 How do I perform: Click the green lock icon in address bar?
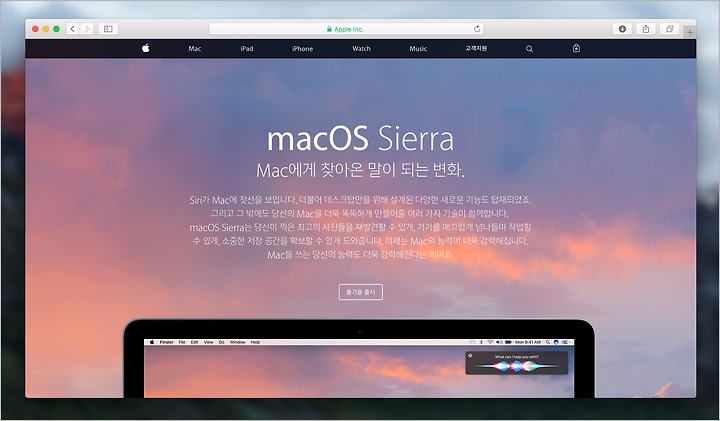click(x=329, y=29)
